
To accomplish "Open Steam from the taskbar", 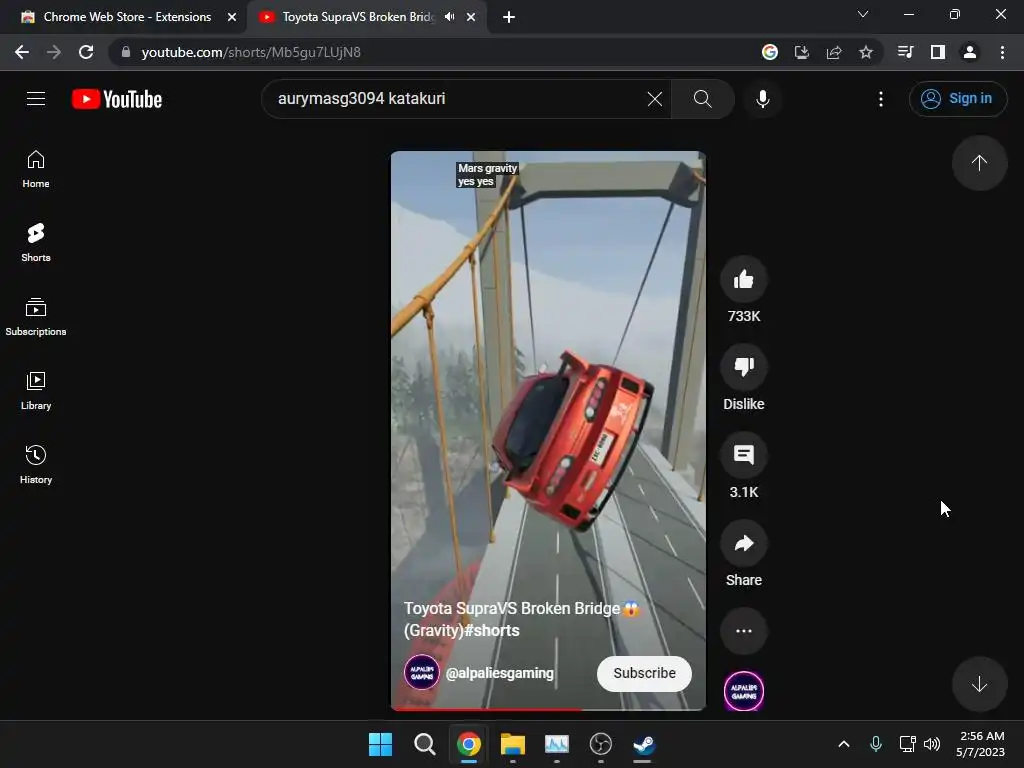I will 644,744.
